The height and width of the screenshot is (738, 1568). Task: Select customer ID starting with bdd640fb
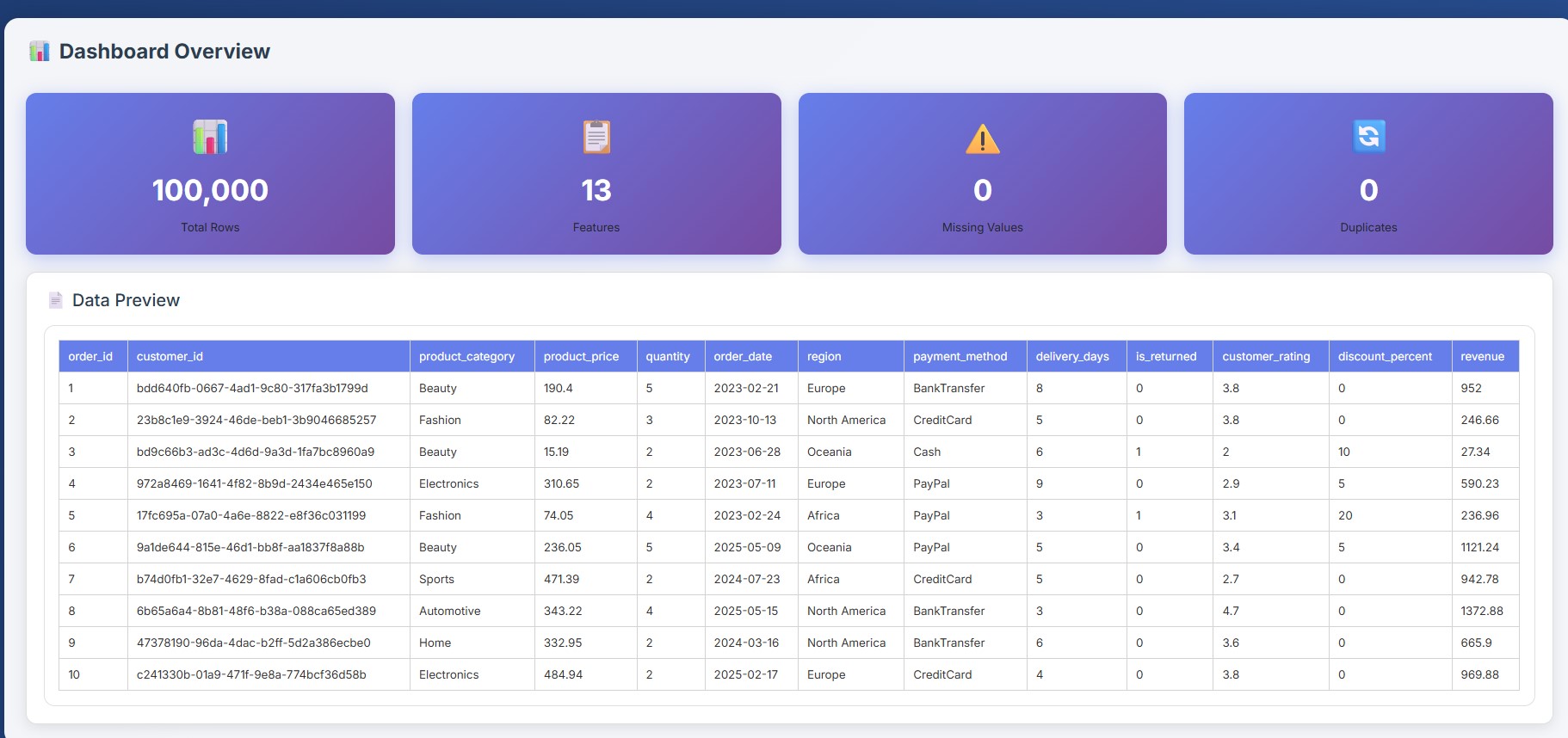(252, 388)
